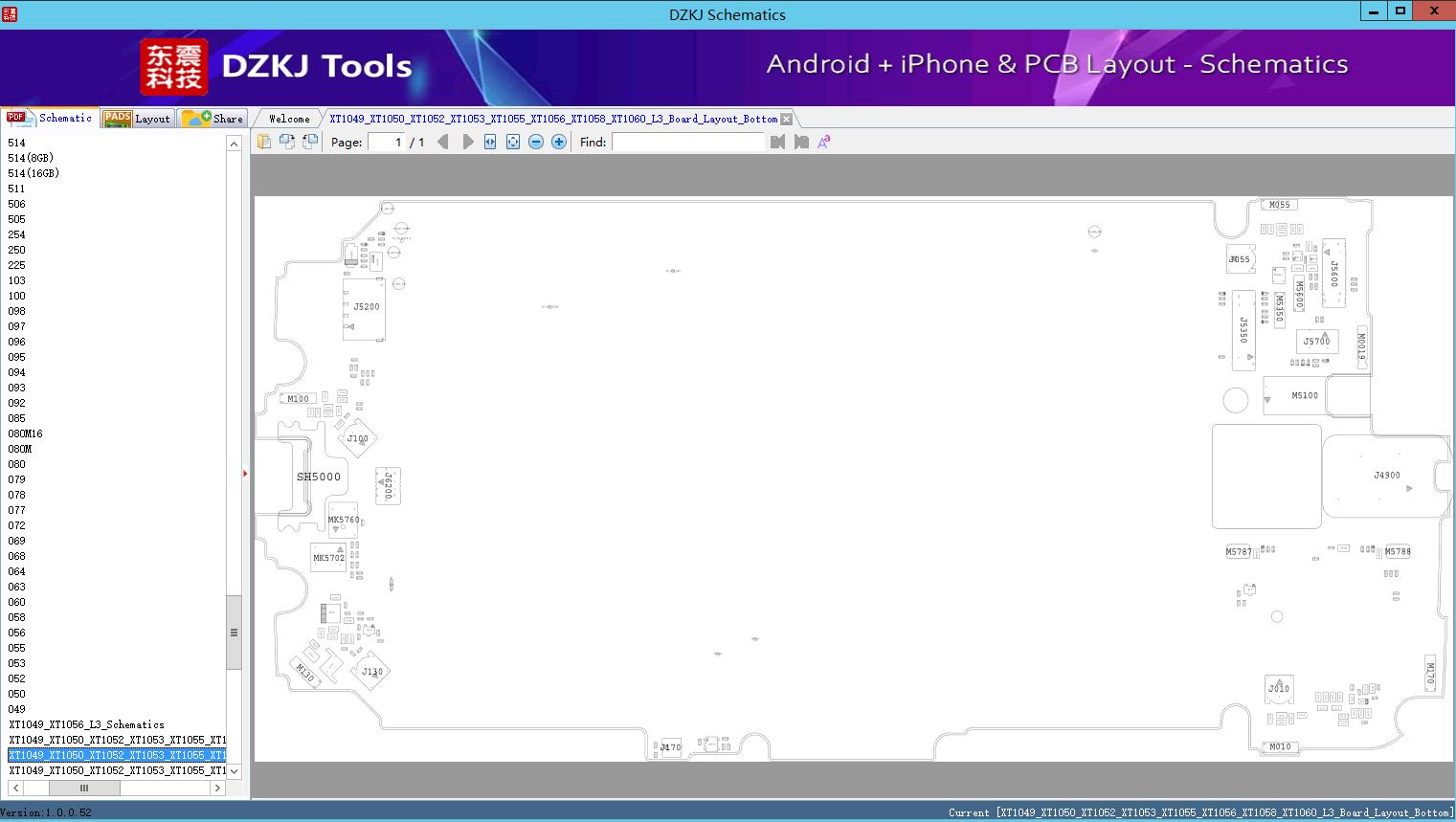1456x822 pixels.
Task: Click the file list scroll up arrow
Action: pyautogui.click(x=234, y=144)
